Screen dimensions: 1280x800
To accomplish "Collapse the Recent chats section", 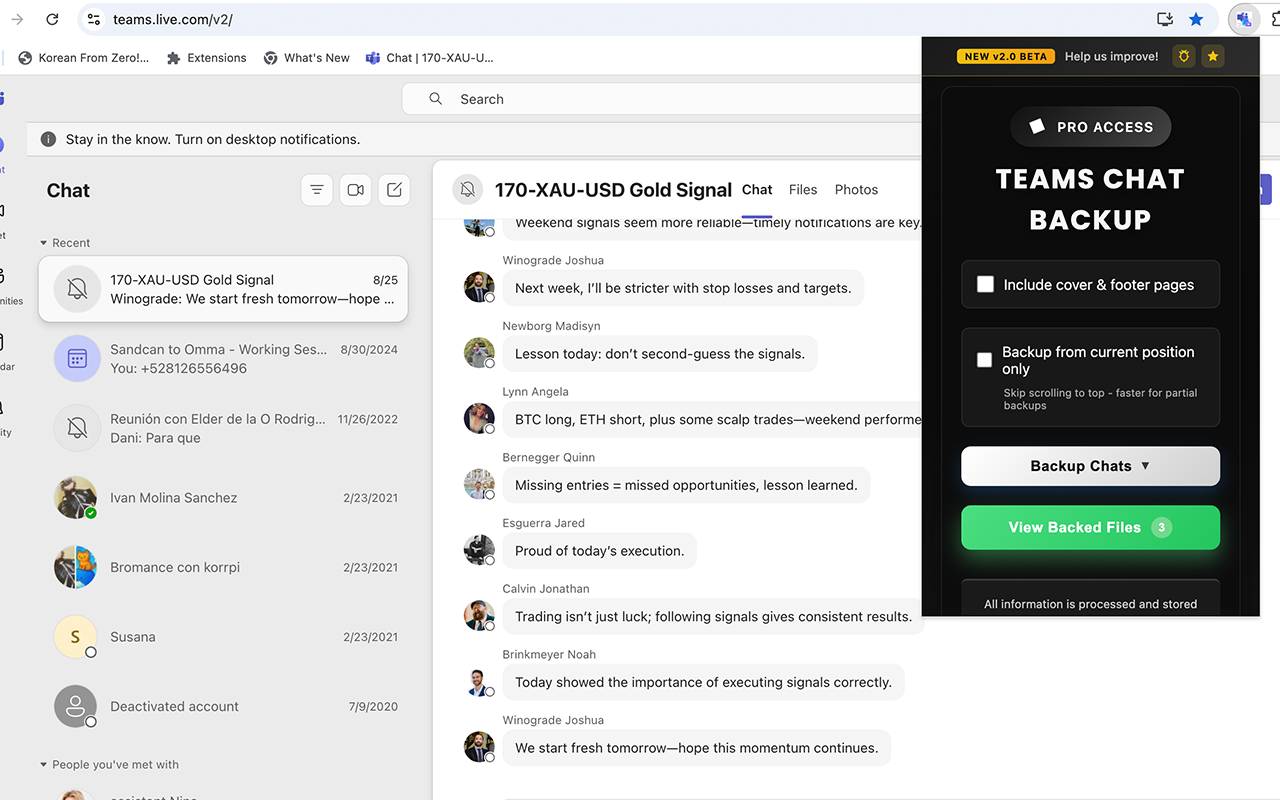I will pos(64,243).
